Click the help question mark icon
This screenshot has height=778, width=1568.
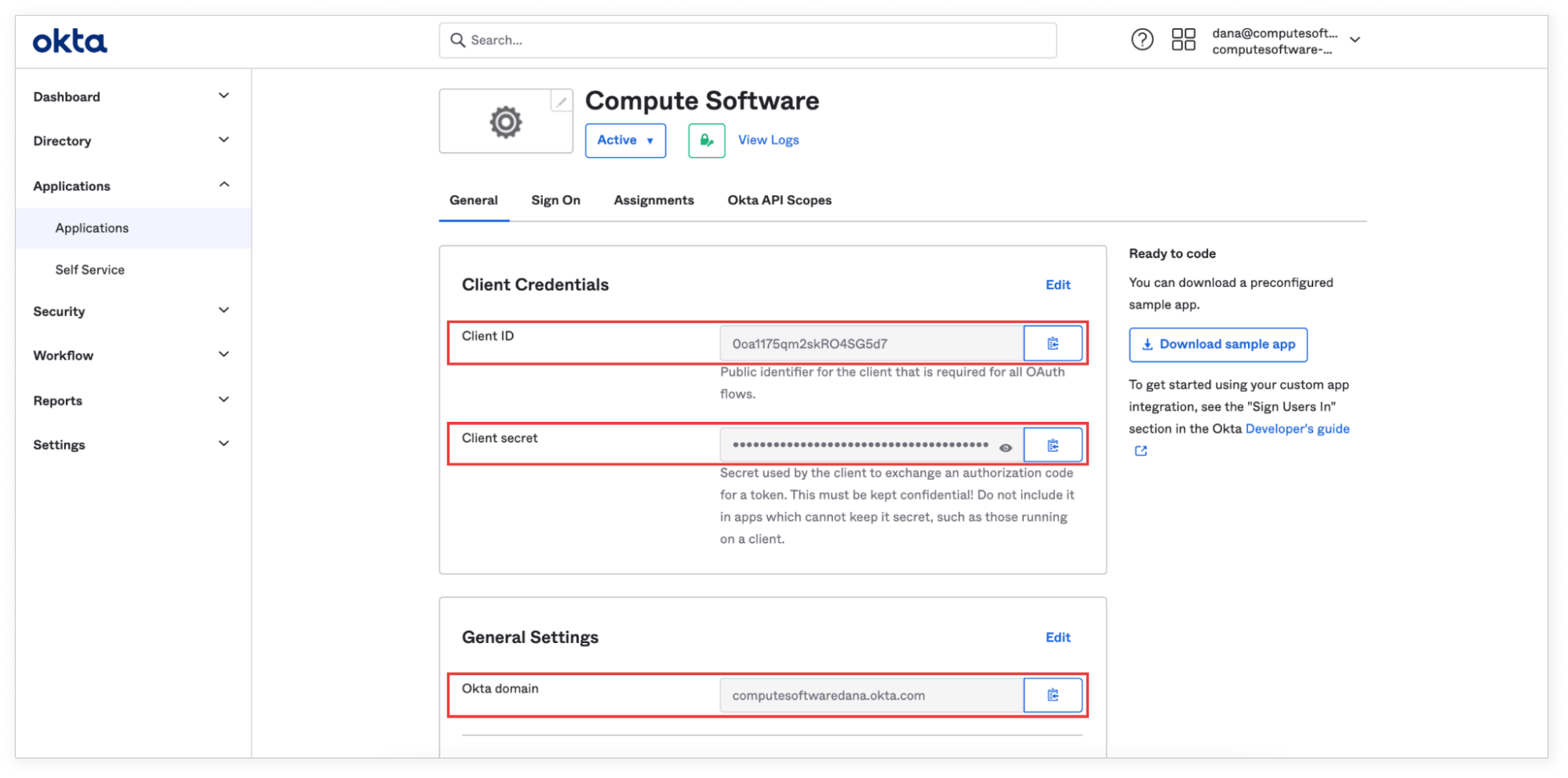[1142, 40]
